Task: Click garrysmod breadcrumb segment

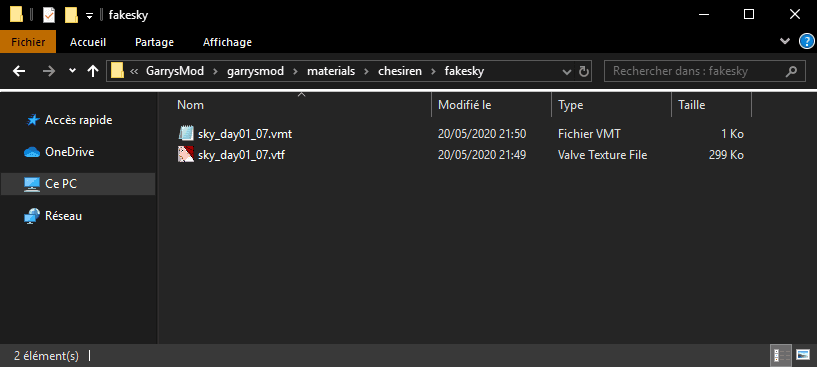Action: pos(255,71)
